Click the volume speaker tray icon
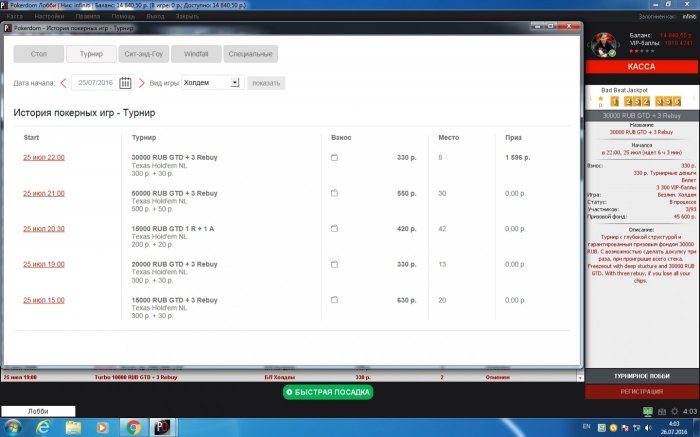Viewport: 700px width, 437px height. point(647,428)
